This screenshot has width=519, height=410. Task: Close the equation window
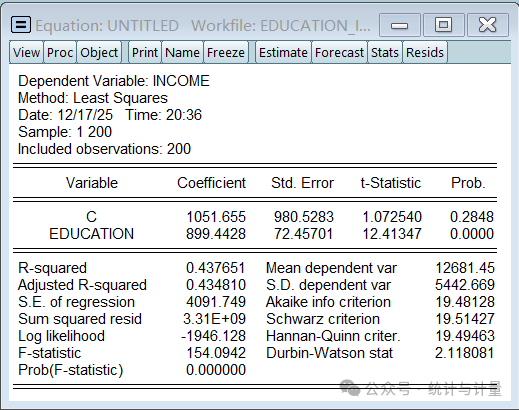(x=488, y=25)
